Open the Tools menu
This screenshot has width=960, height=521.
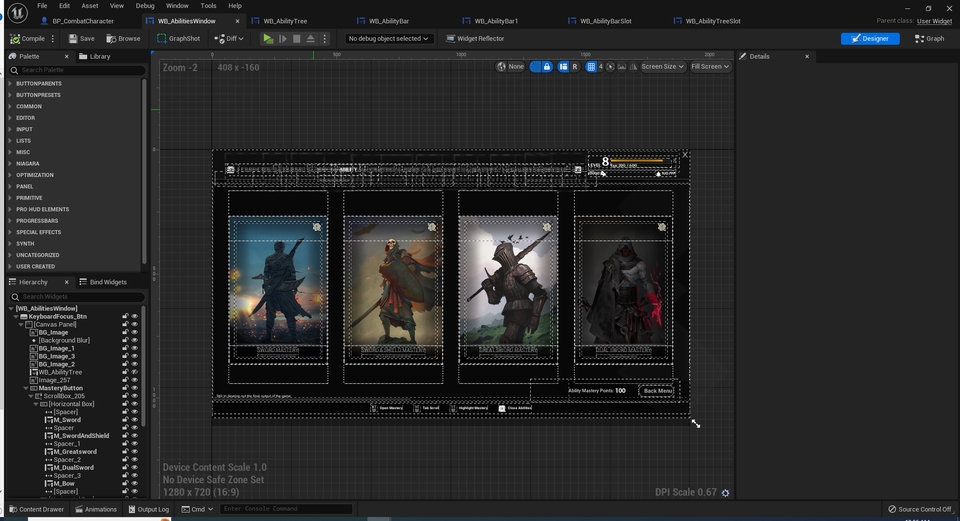click(x=208, y=6)
